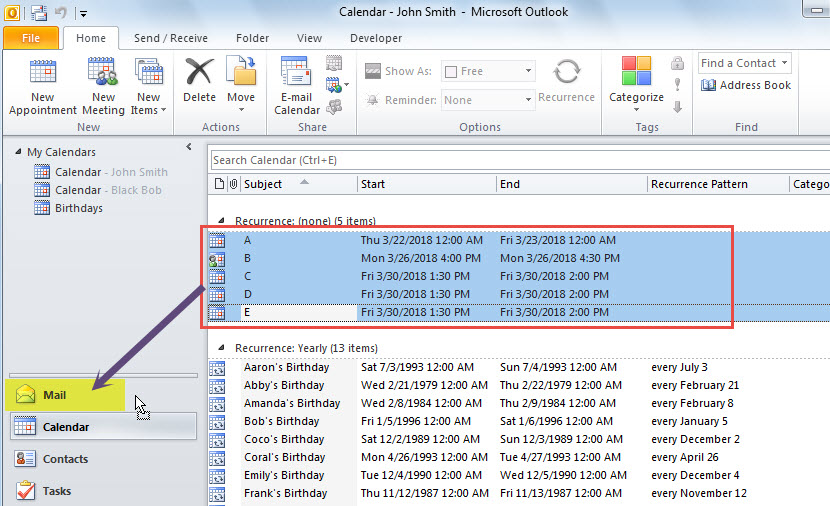Minimize the navigation pane with chevron
The width and height of the screenshot is (830, 506).
click(189, 147)
